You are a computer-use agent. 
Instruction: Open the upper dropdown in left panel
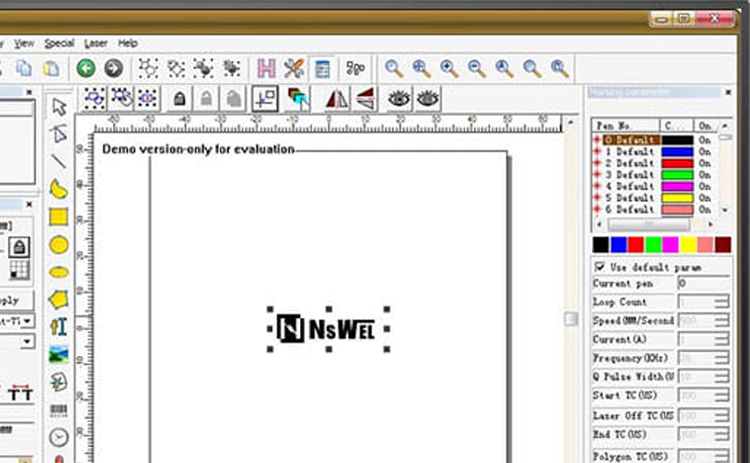pyautogui.click(x=27, y=320)
